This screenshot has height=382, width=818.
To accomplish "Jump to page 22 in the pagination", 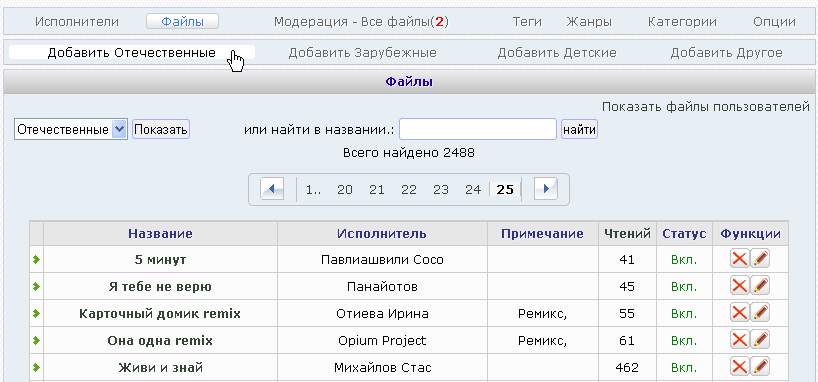I will (x=409, y=190).
